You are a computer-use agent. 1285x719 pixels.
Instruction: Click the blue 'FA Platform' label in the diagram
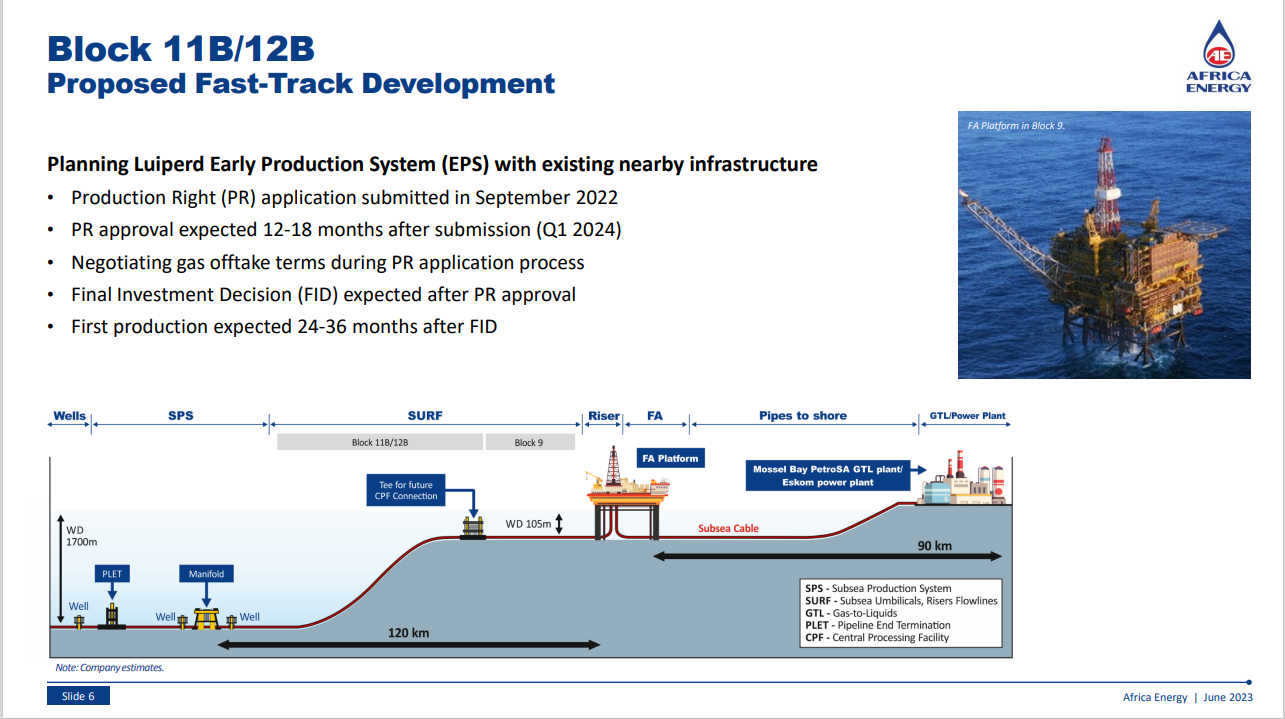671,458
